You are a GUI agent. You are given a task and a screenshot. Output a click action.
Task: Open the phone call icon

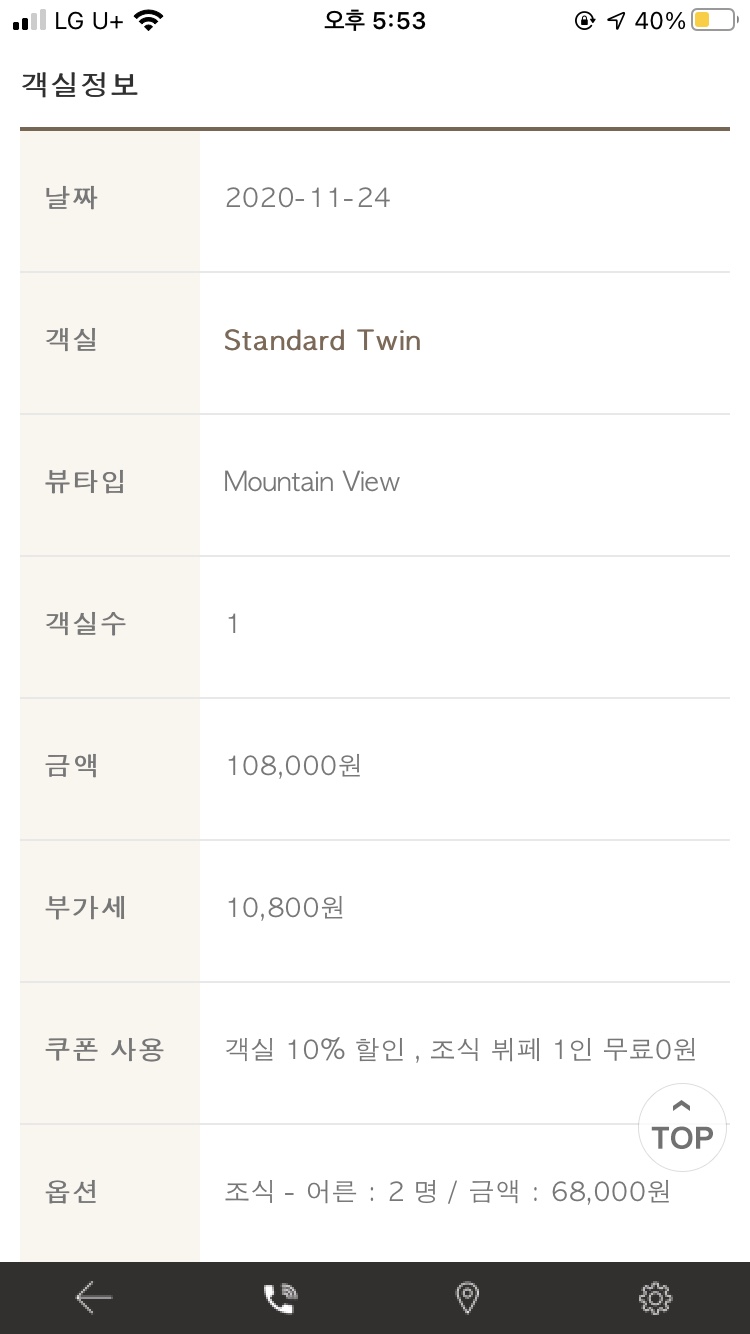280,1298
